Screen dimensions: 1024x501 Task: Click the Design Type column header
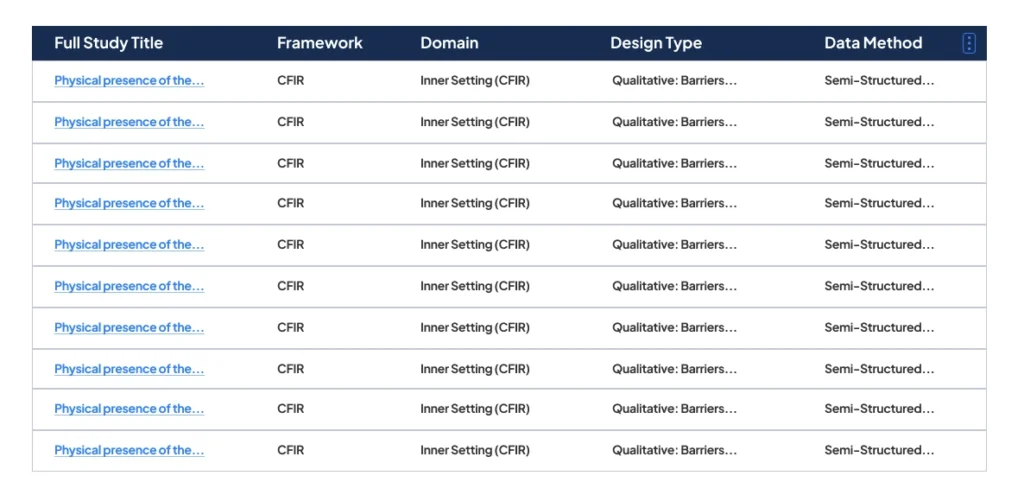[656, 43]
